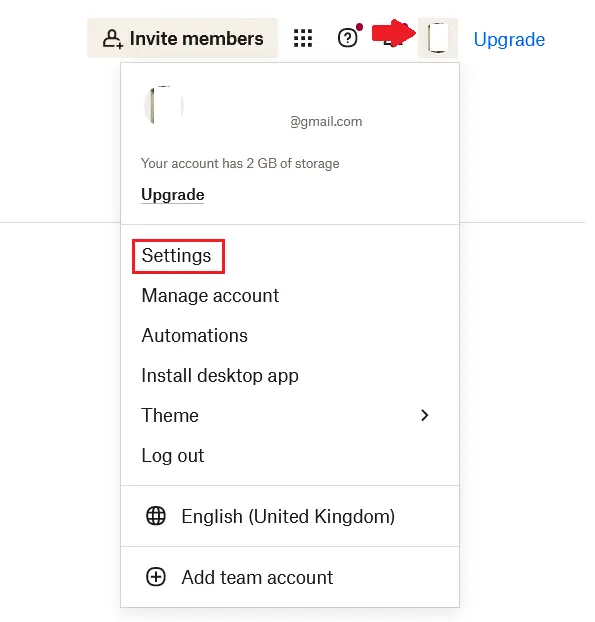Viewport: 595px width, 622px height.
Task: Click the plus circle icon
Action: (x=156, y=577)
